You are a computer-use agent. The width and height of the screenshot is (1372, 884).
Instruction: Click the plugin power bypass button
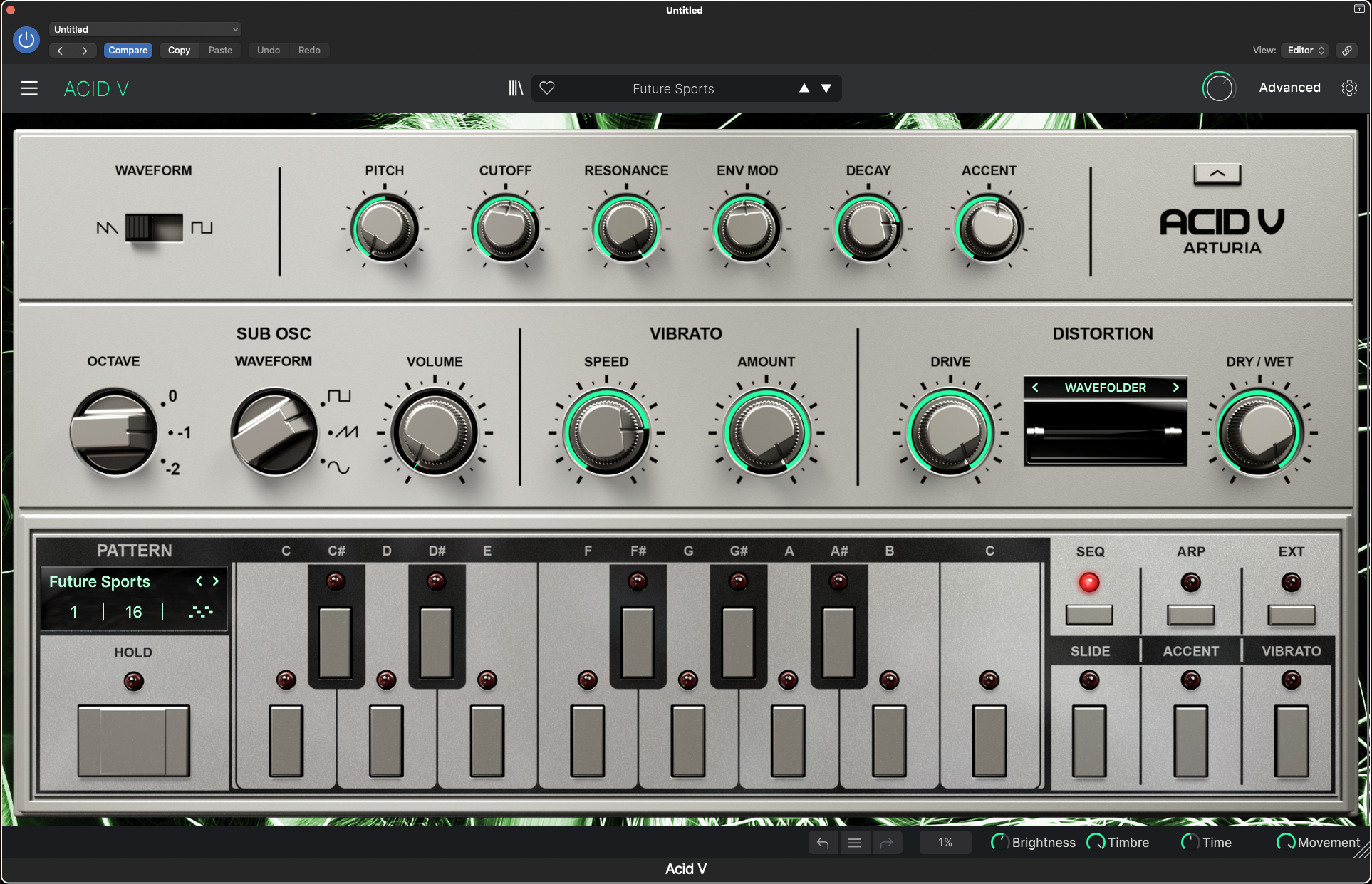[x=26, y=40]
